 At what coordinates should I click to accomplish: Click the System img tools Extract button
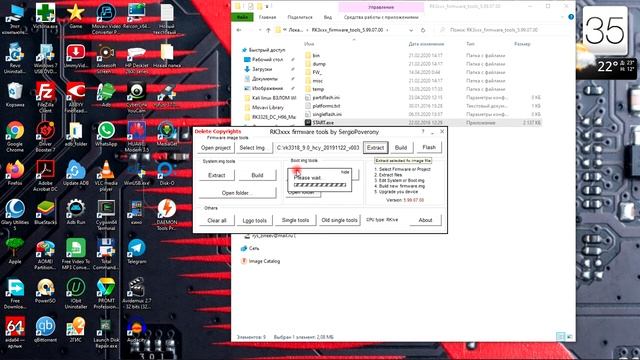pos(217,176)
